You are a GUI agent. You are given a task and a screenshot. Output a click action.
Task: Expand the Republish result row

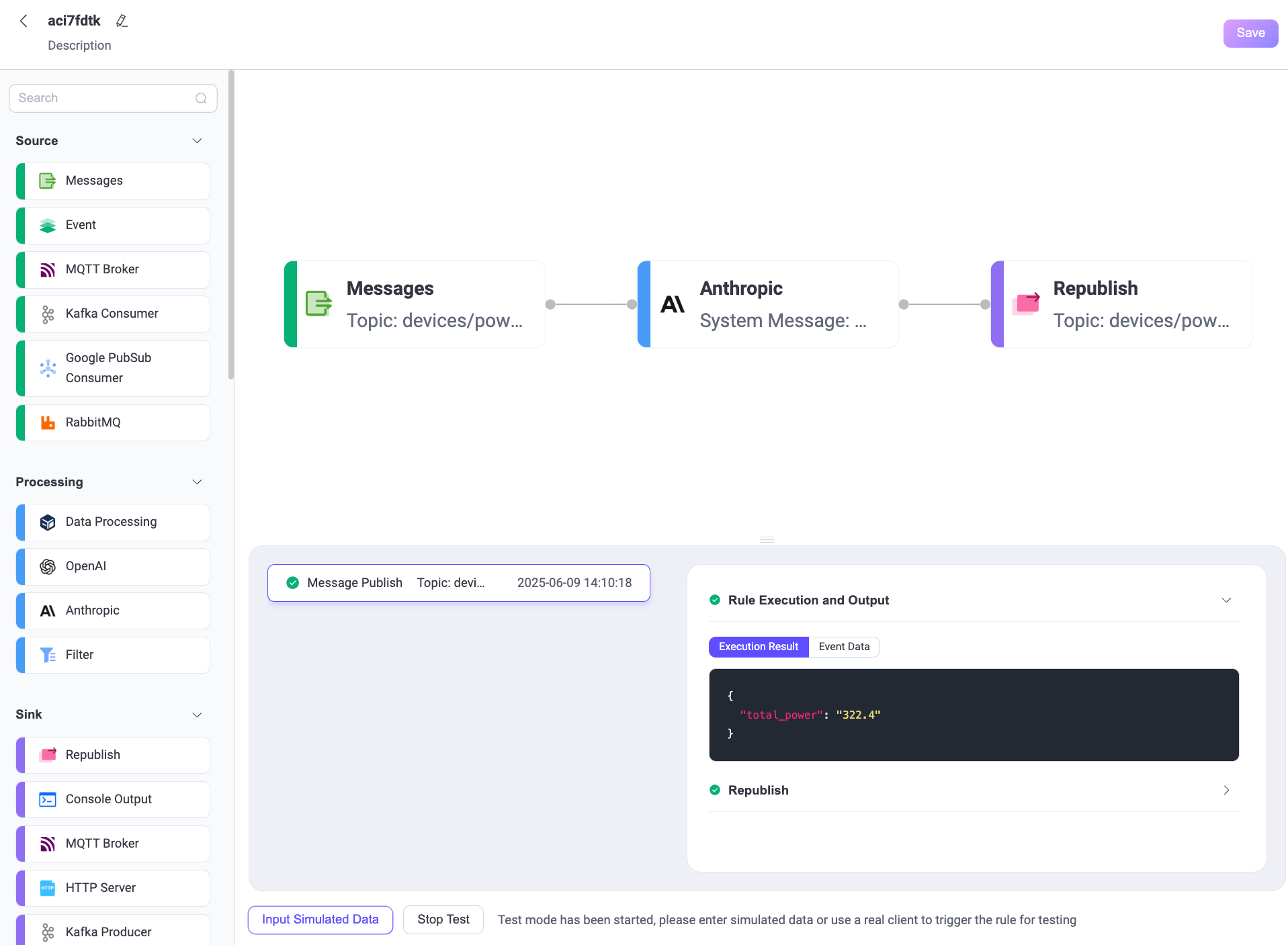(1226, 791)
